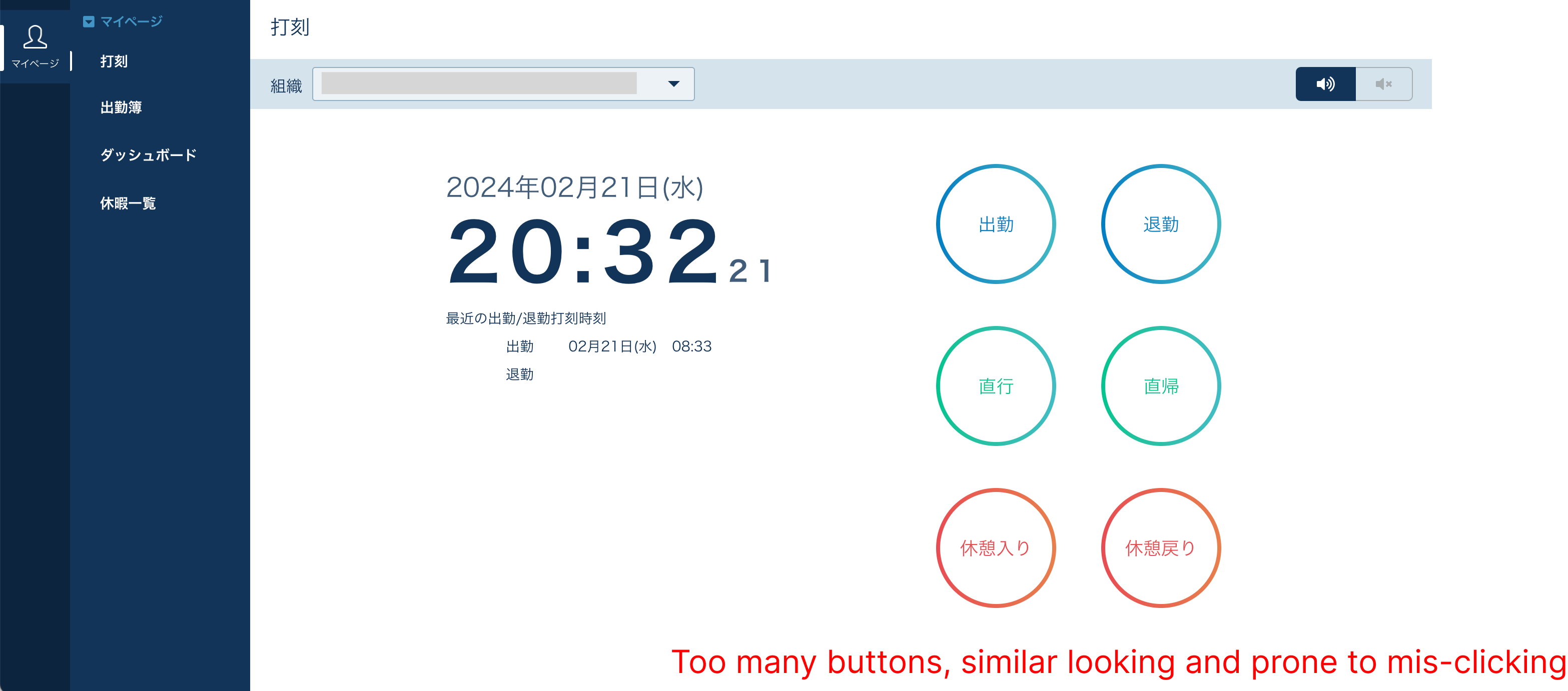
Task: Go to ダッシュボード in sidebar
Action: coord(148,155)
